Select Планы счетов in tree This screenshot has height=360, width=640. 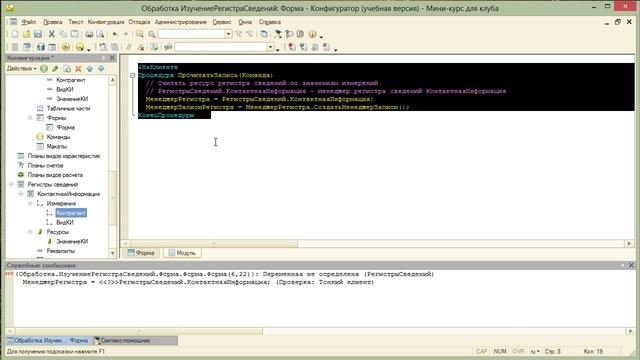pos(45,165)
